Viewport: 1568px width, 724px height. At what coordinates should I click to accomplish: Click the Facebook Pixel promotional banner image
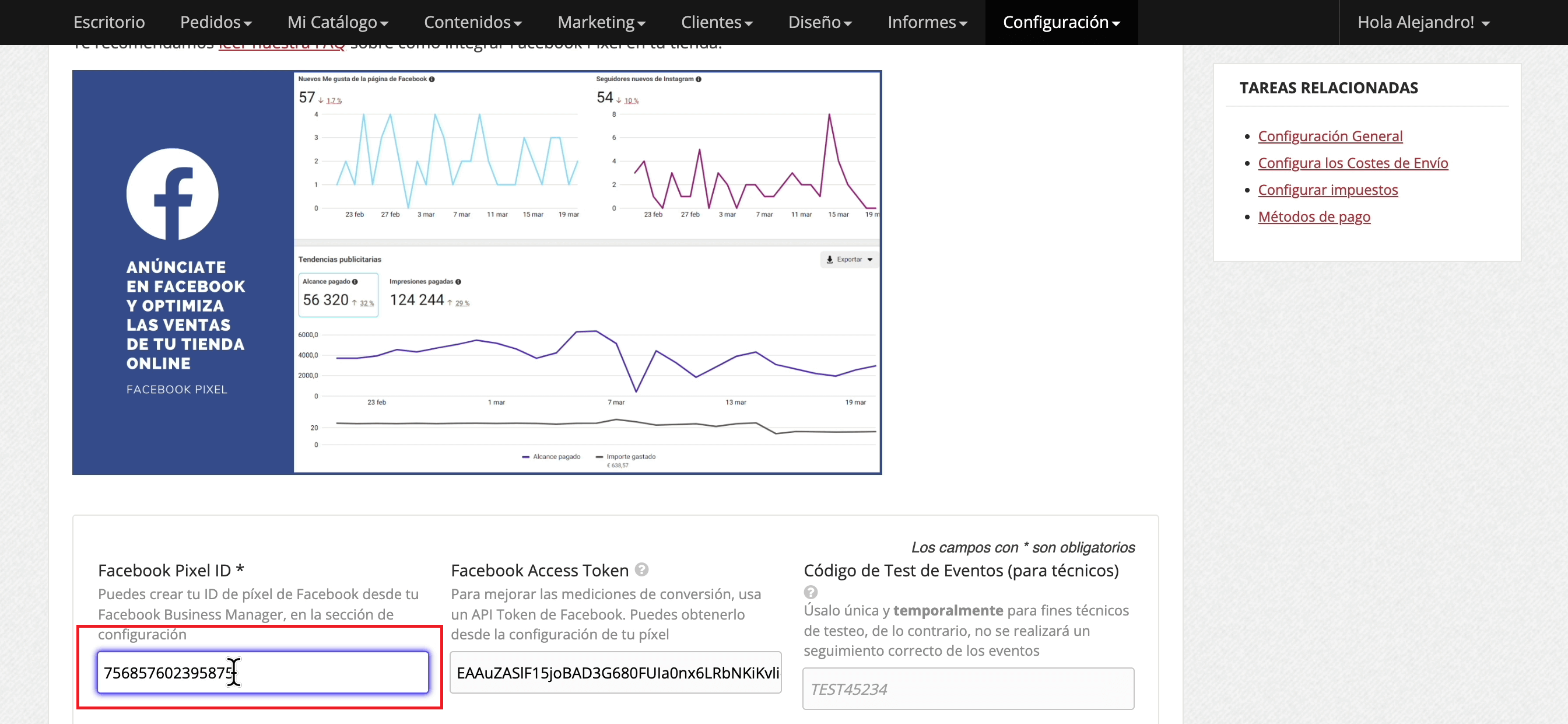coord(476,272)
